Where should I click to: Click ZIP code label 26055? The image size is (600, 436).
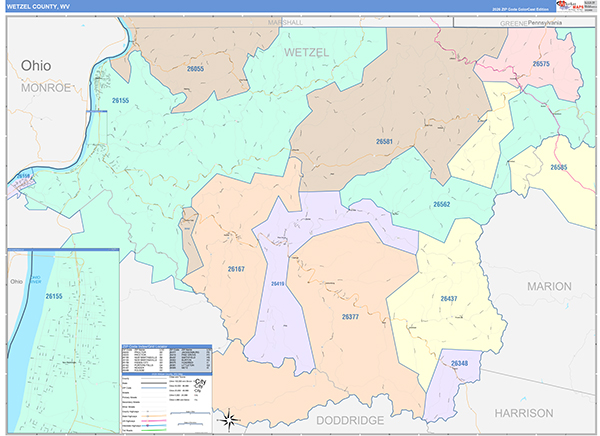(x=195, y=69)
